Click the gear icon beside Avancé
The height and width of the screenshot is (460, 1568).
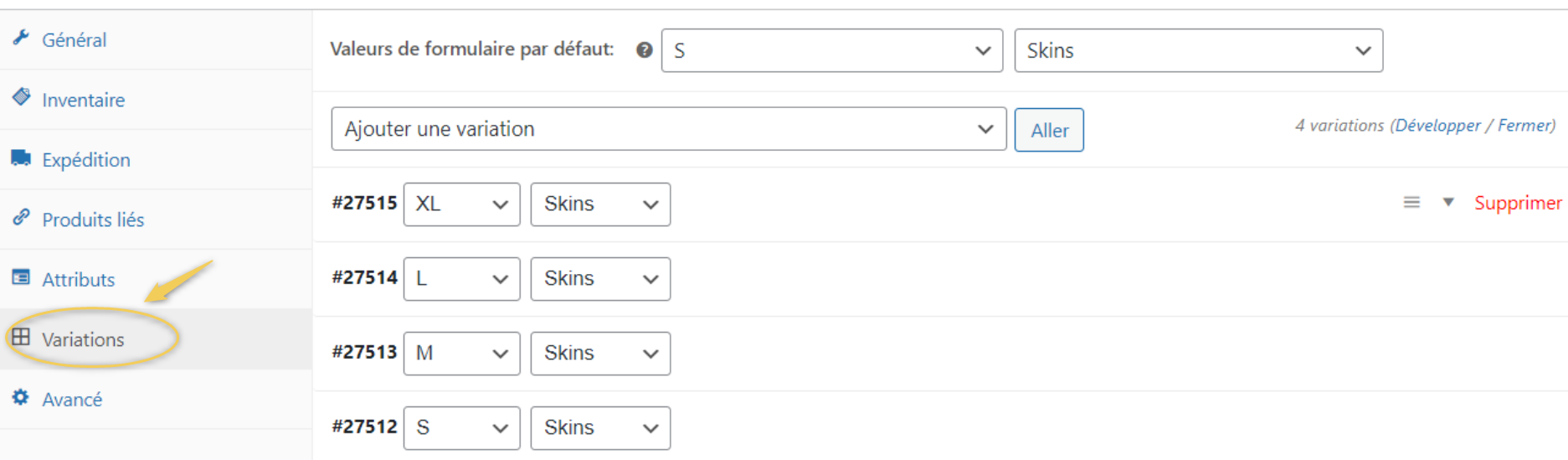pos(21,397)
